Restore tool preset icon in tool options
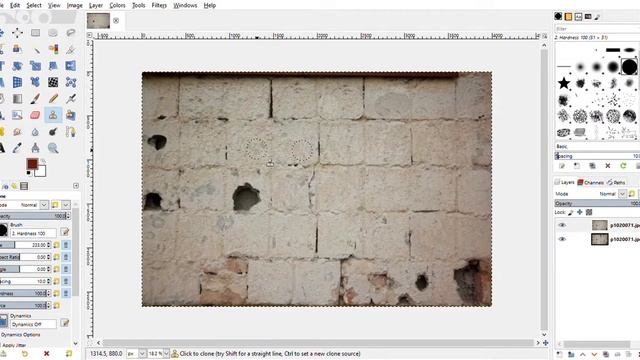Viewport: 640px width, 360px height. (25, 354)
